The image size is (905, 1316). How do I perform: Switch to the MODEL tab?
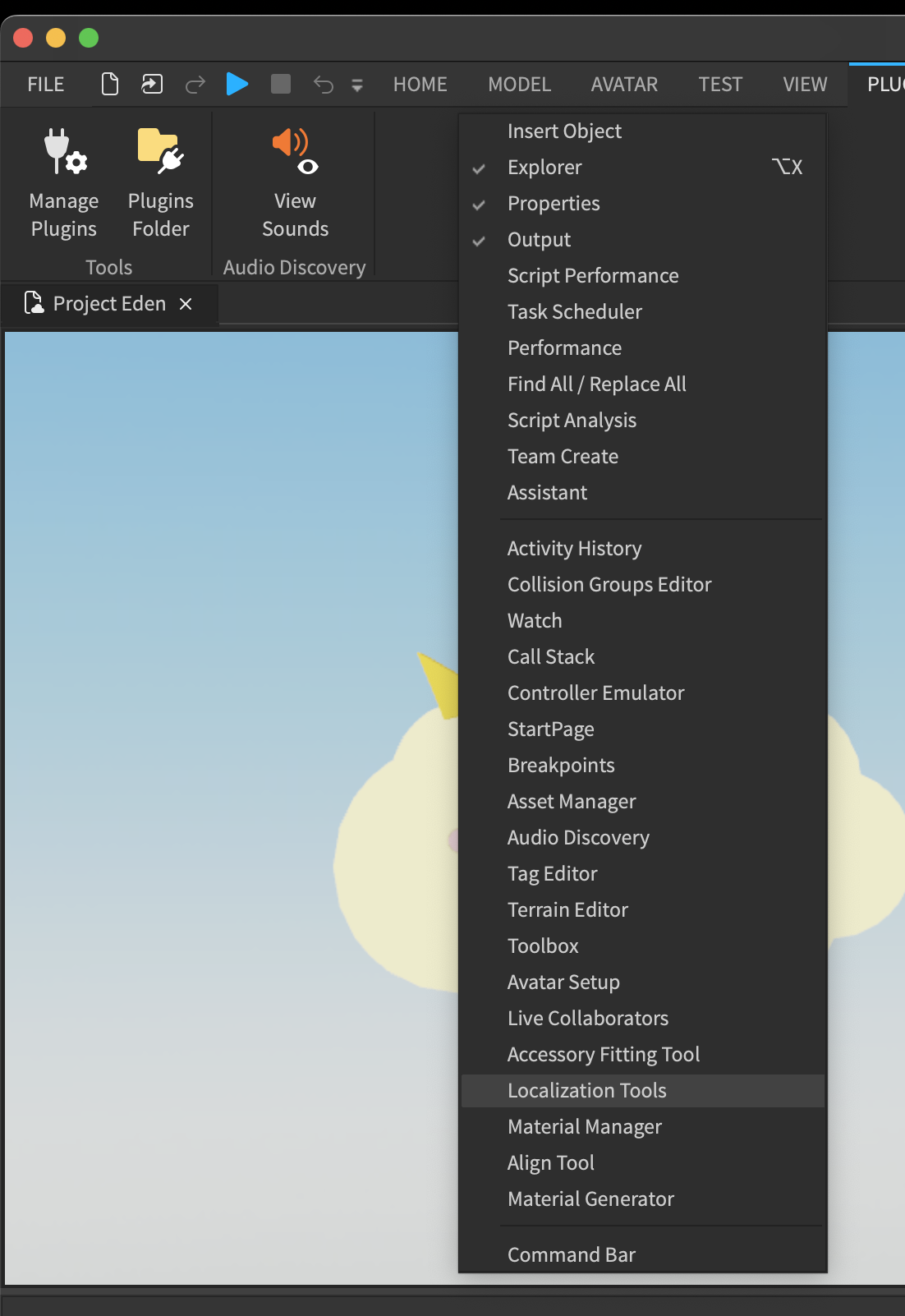click(x=520, y=85)
